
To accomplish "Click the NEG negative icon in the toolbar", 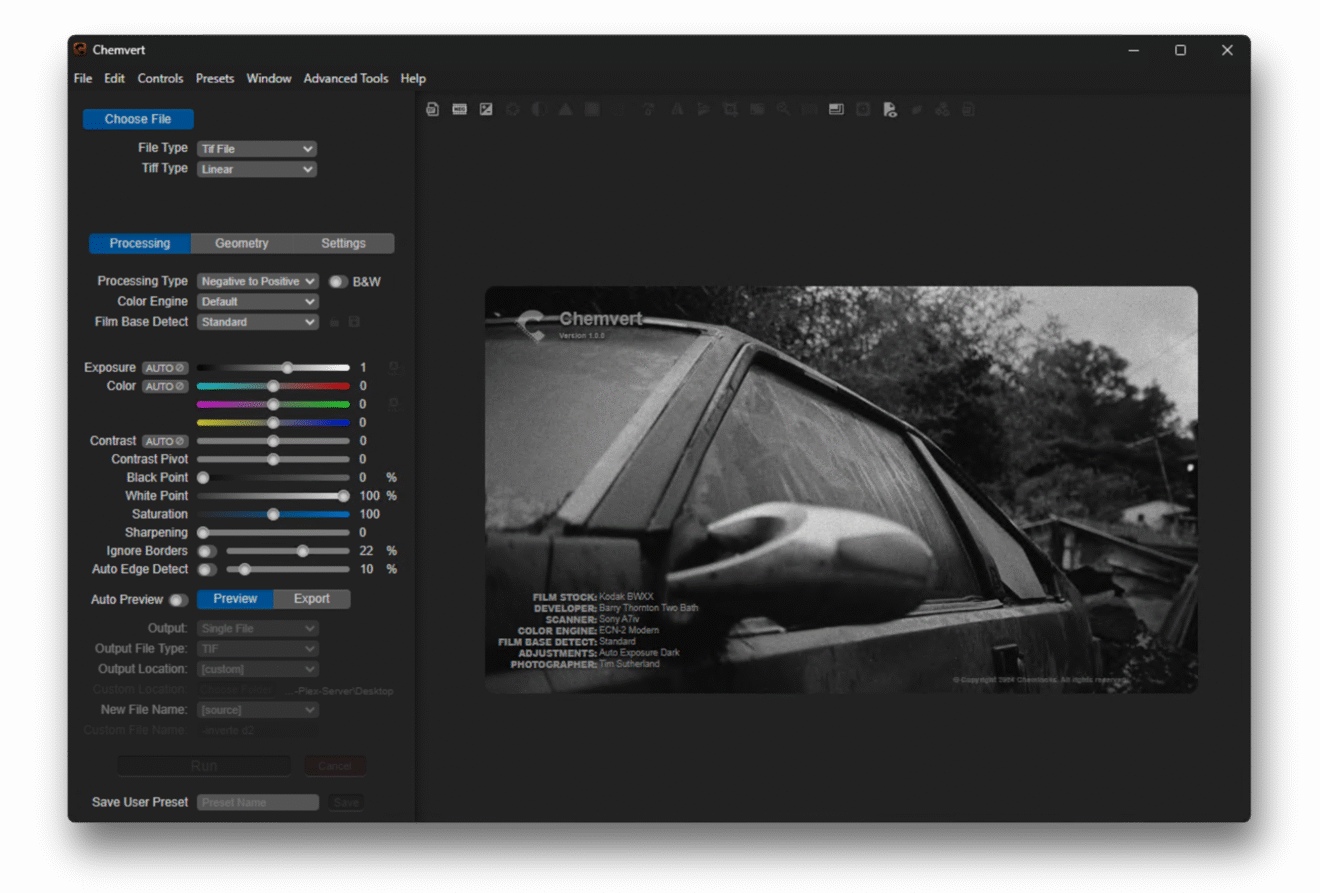I will 459,109.
